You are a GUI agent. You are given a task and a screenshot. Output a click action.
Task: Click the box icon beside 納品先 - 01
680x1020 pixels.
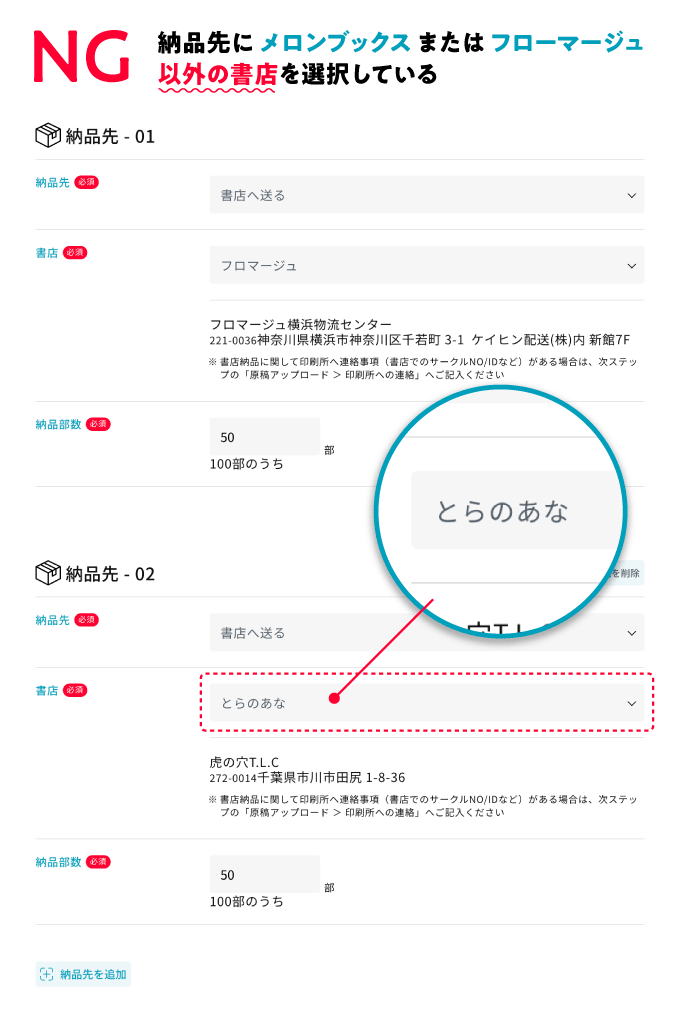48,136
